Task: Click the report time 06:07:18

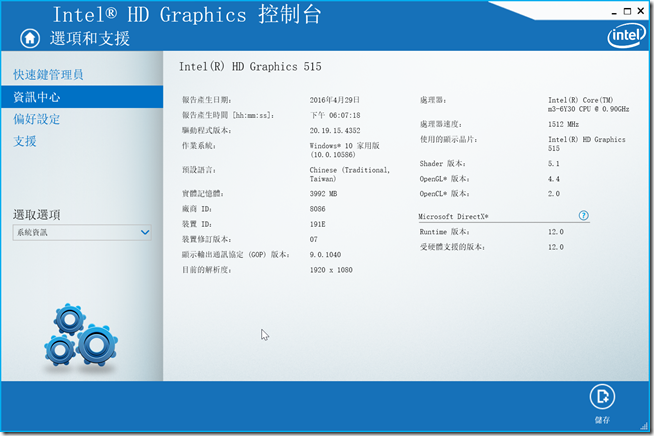Action: [345, 115]
